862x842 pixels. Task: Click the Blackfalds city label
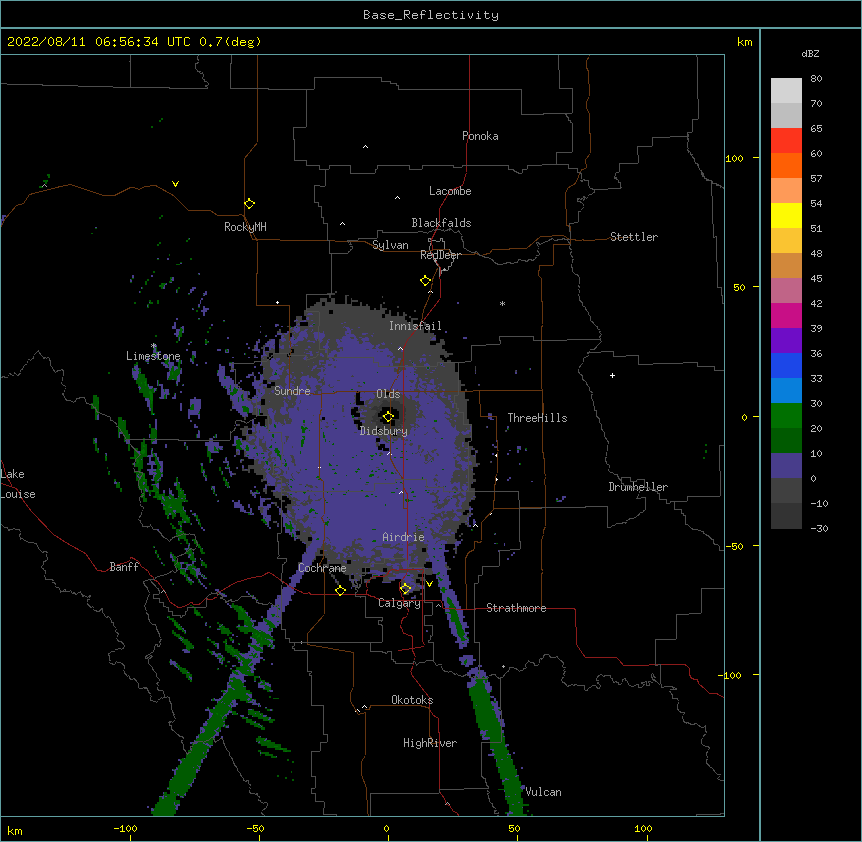(x=441, y=223)
